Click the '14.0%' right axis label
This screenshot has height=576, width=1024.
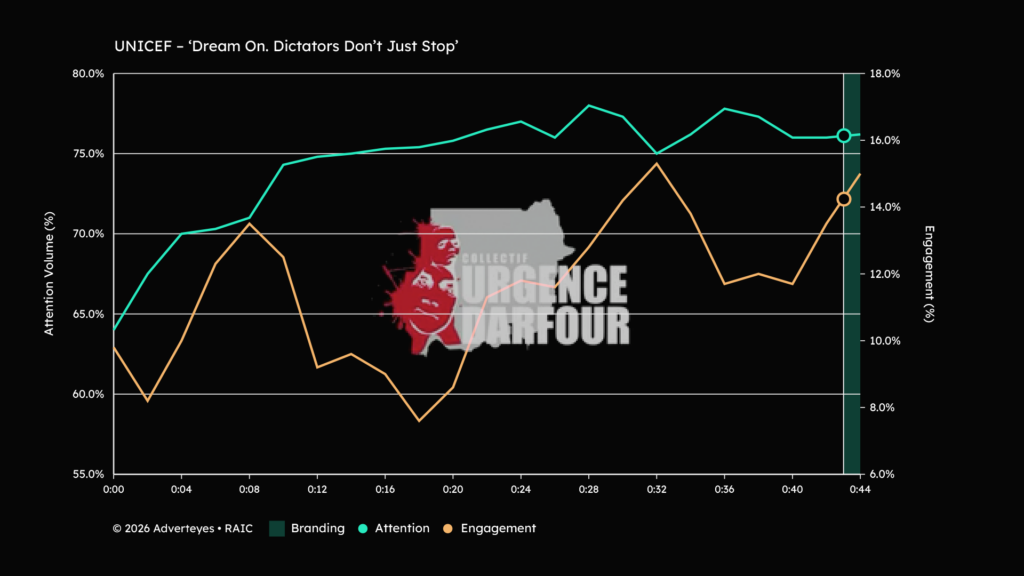tap(885, 207)
